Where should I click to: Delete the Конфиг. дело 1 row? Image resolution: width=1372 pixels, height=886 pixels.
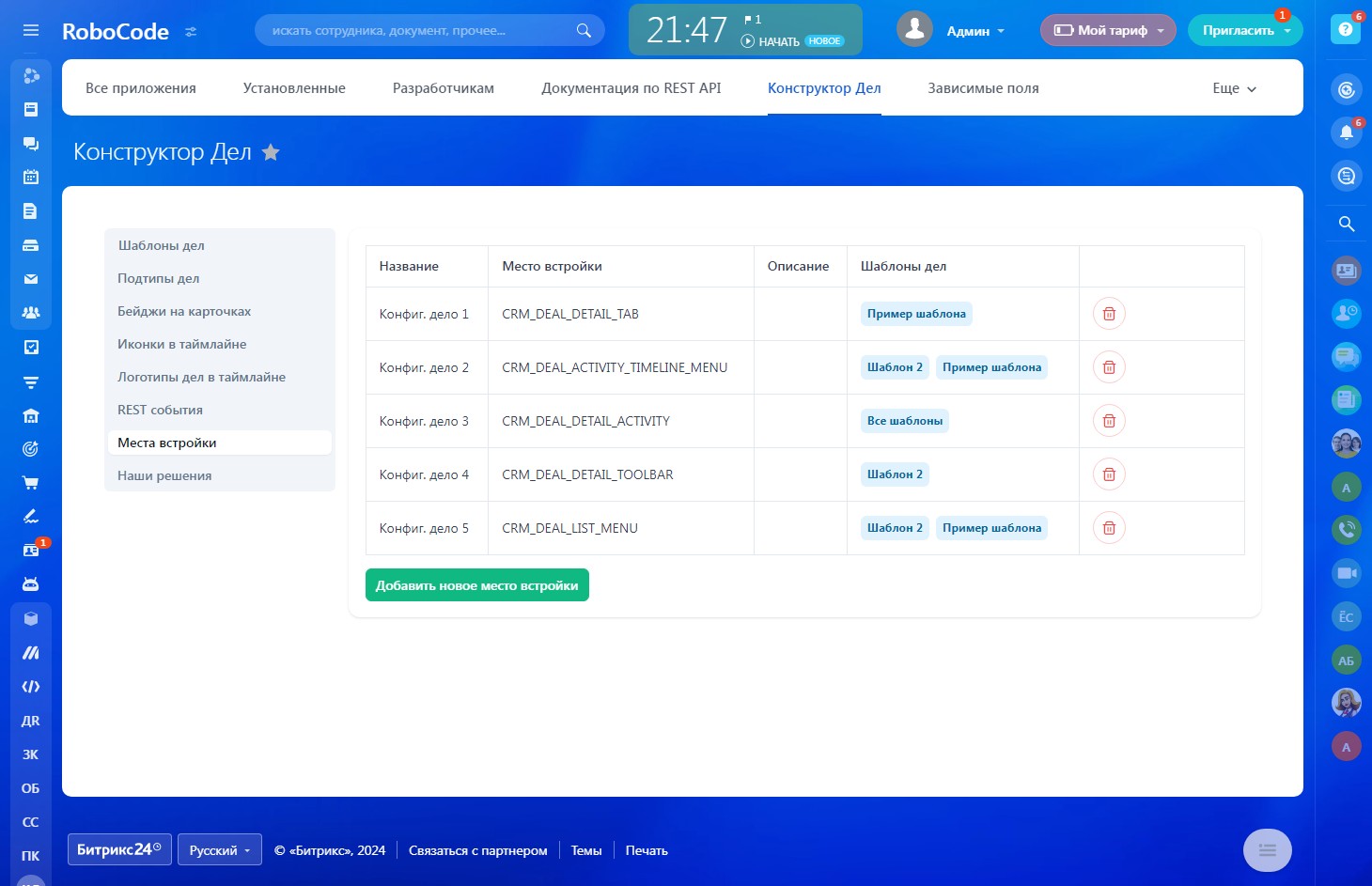click(1109, 314)
